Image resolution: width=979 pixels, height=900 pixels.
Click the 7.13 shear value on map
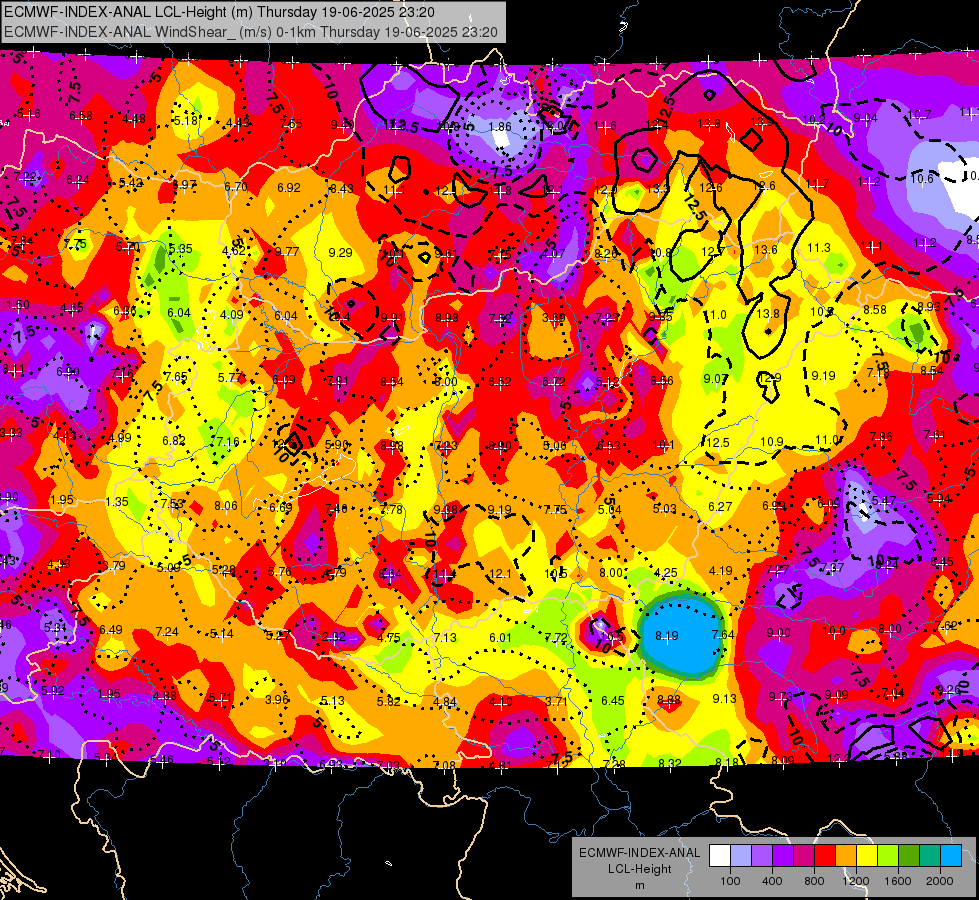tap(445, 638)
